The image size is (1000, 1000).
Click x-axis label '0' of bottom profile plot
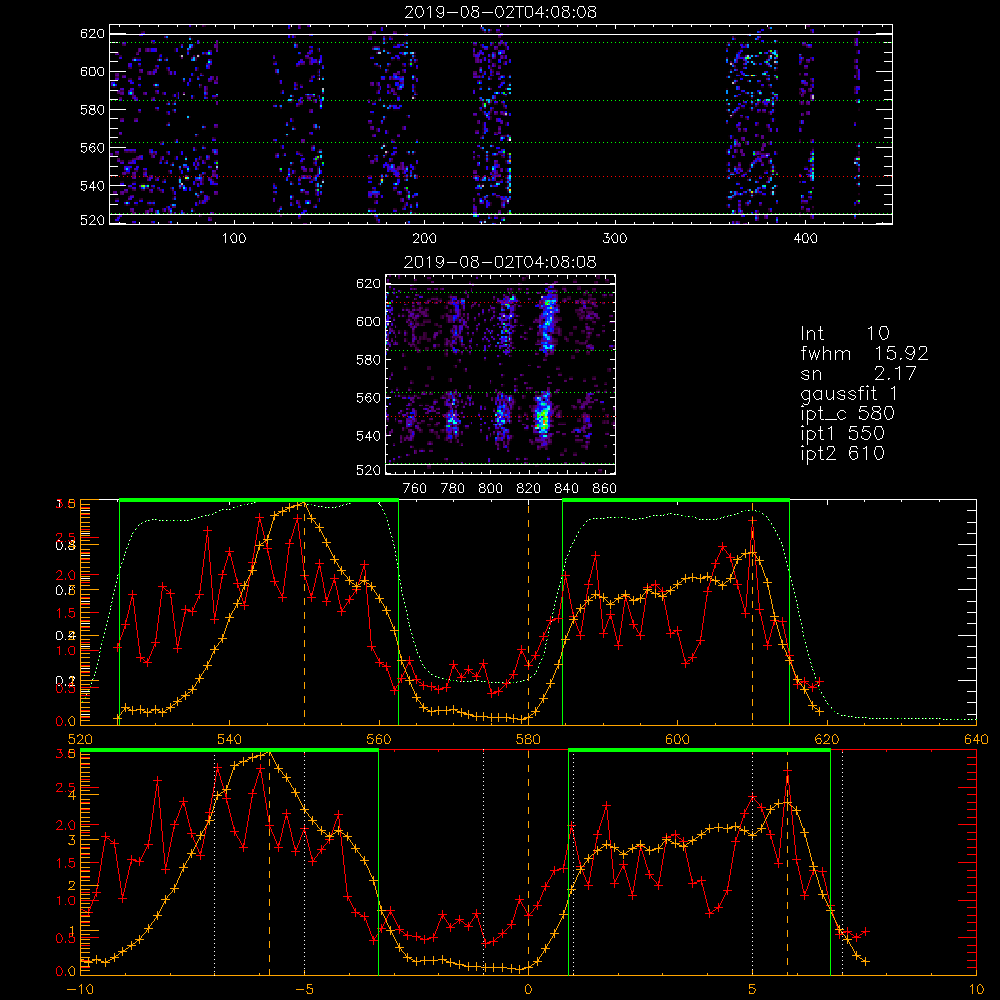[x=528, y=990]
